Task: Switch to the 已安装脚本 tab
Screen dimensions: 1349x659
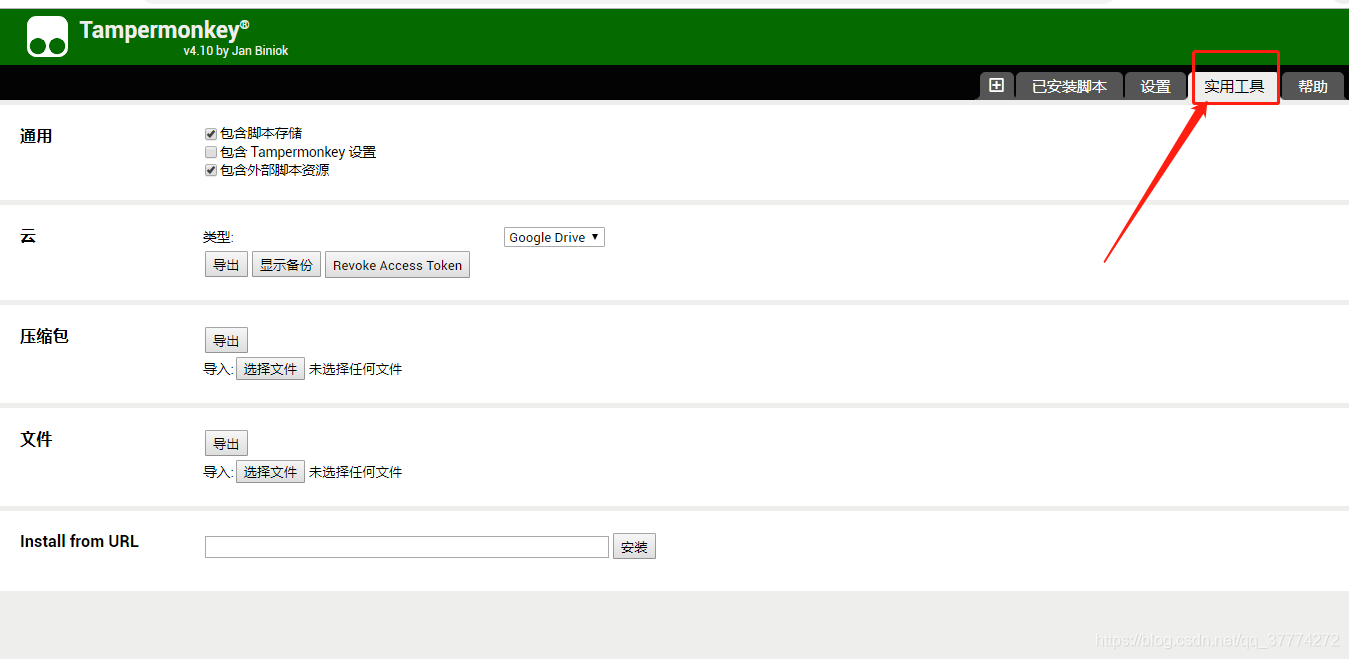Action: pyautogui.click(x=1069, y=87)
